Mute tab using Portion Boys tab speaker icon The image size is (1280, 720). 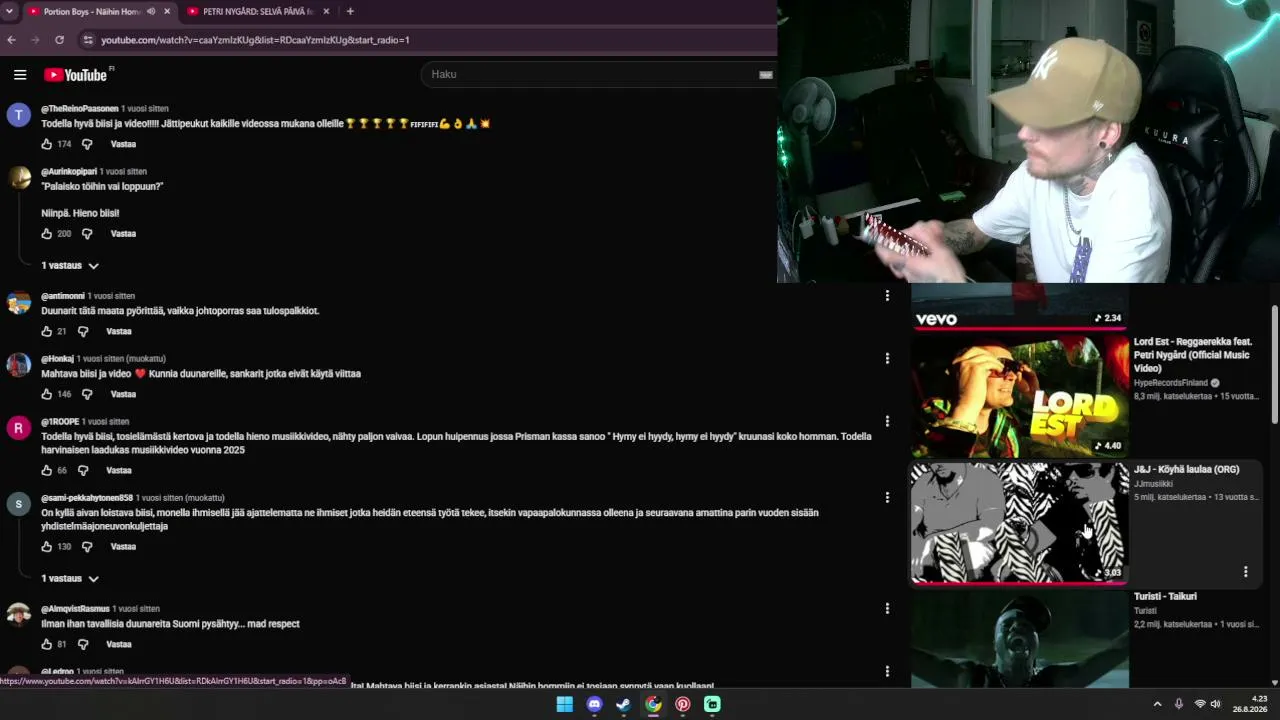point(151,12)
